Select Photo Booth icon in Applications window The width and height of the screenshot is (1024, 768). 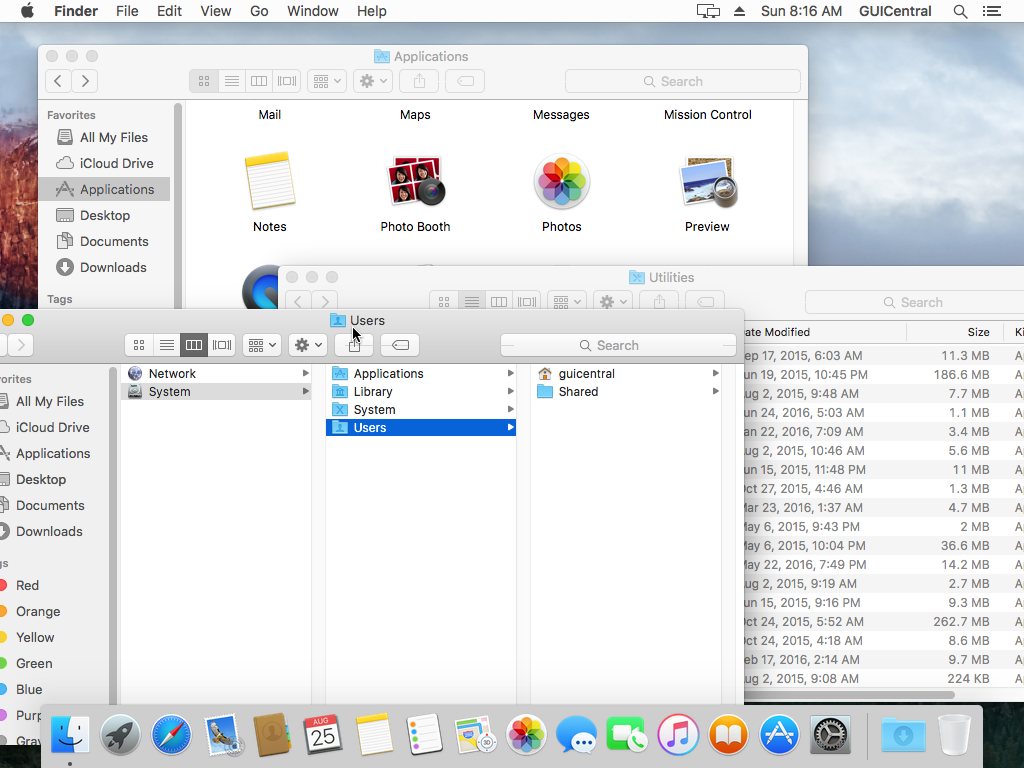pos(416,182)
